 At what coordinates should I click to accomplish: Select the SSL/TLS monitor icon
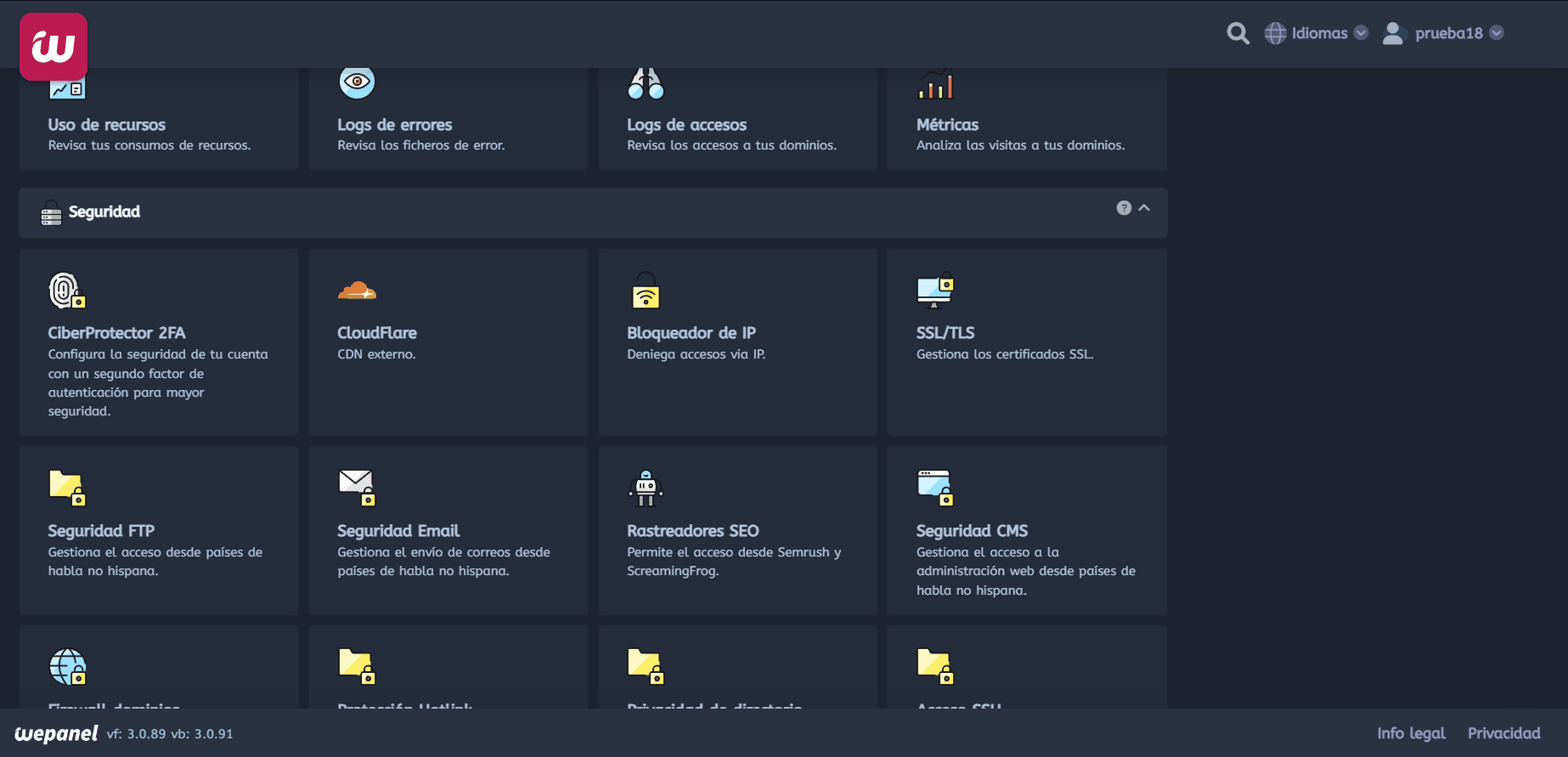coord(935,291)
